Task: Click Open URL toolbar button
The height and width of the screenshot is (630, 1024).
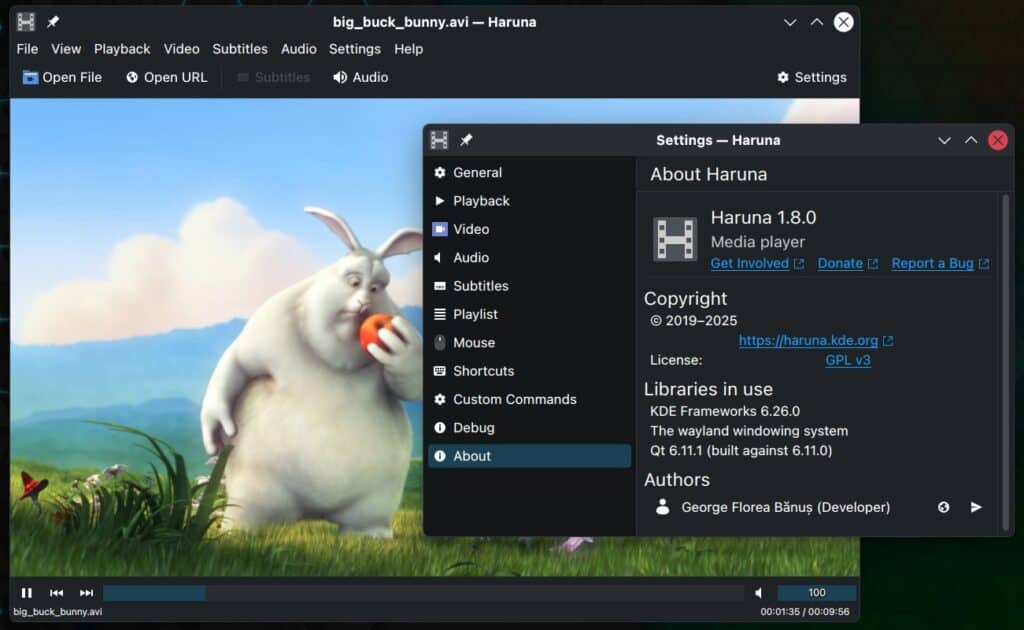Action: (167, 77)
